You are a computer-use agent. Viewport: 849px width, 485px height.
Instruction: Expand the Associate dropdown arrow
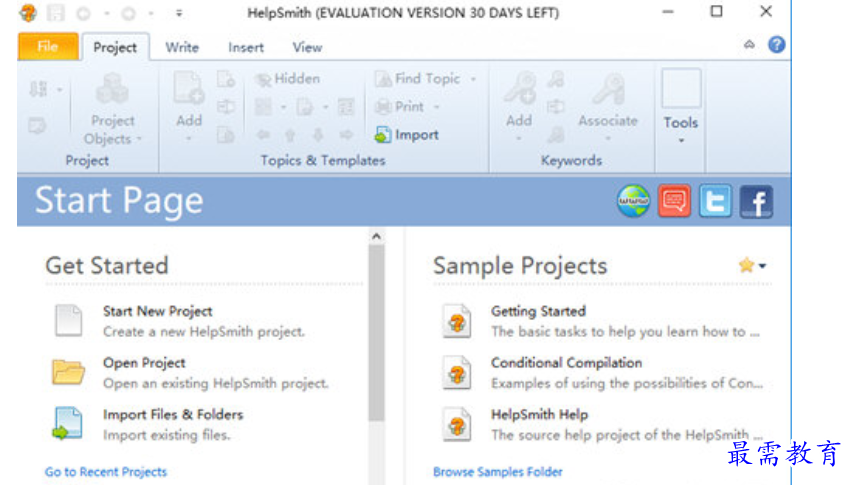[x=608, y=139]
